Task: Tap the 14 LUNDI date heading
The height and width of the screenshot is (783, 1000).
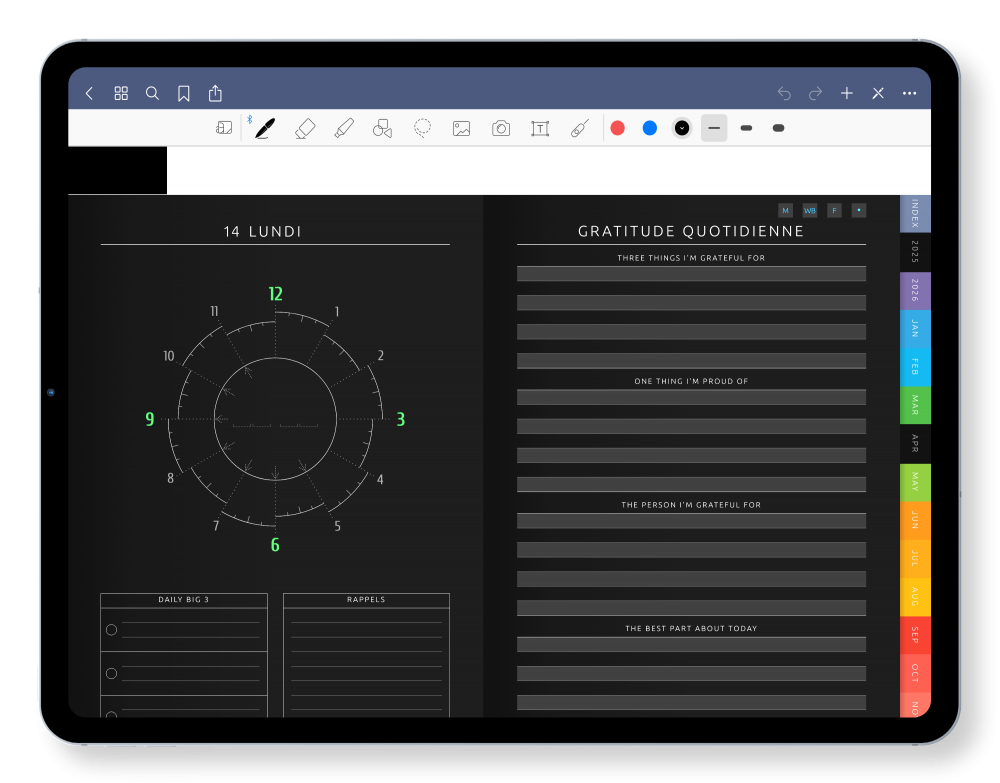Action: pos(262,231)
